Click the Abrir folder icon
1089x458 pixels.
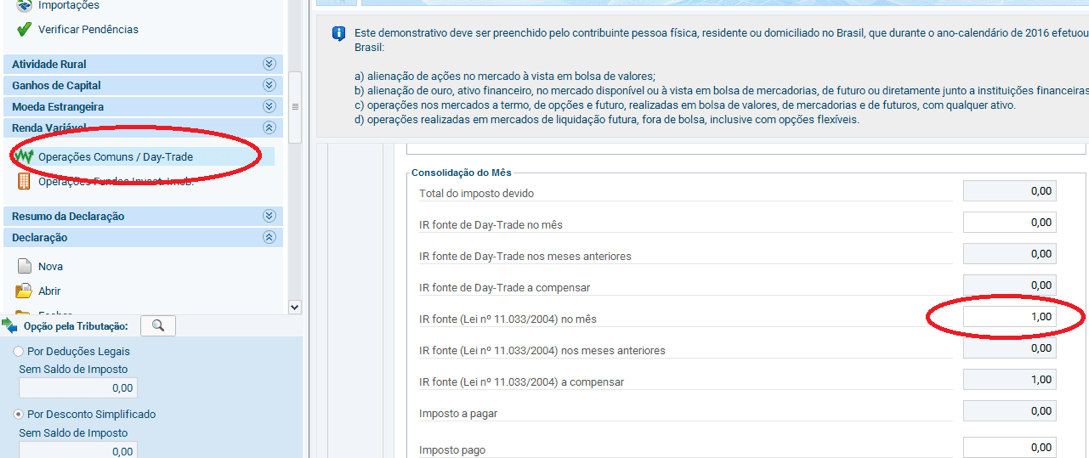click(x=24, y=291)
